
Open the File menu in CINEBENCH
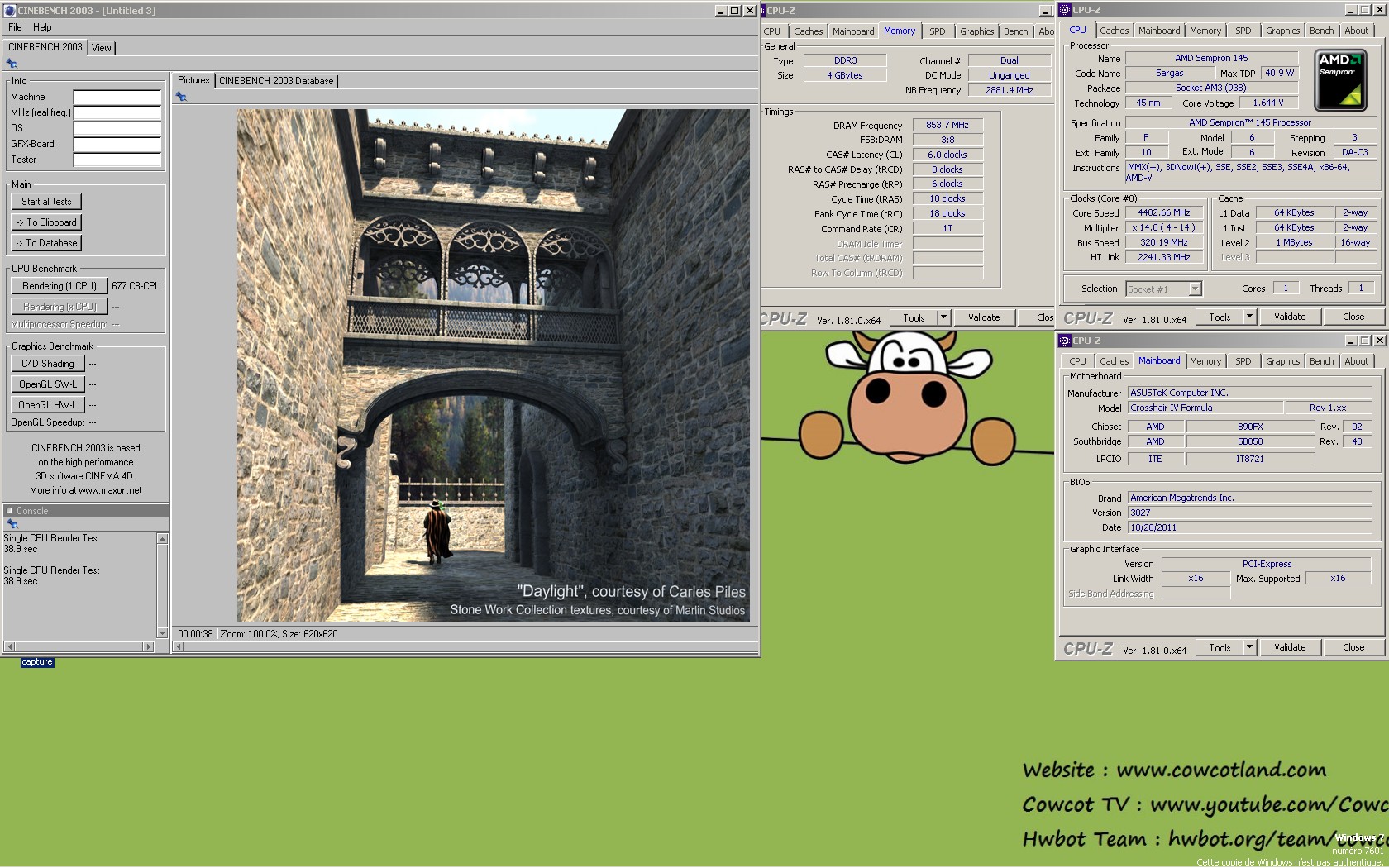point(15,27)
